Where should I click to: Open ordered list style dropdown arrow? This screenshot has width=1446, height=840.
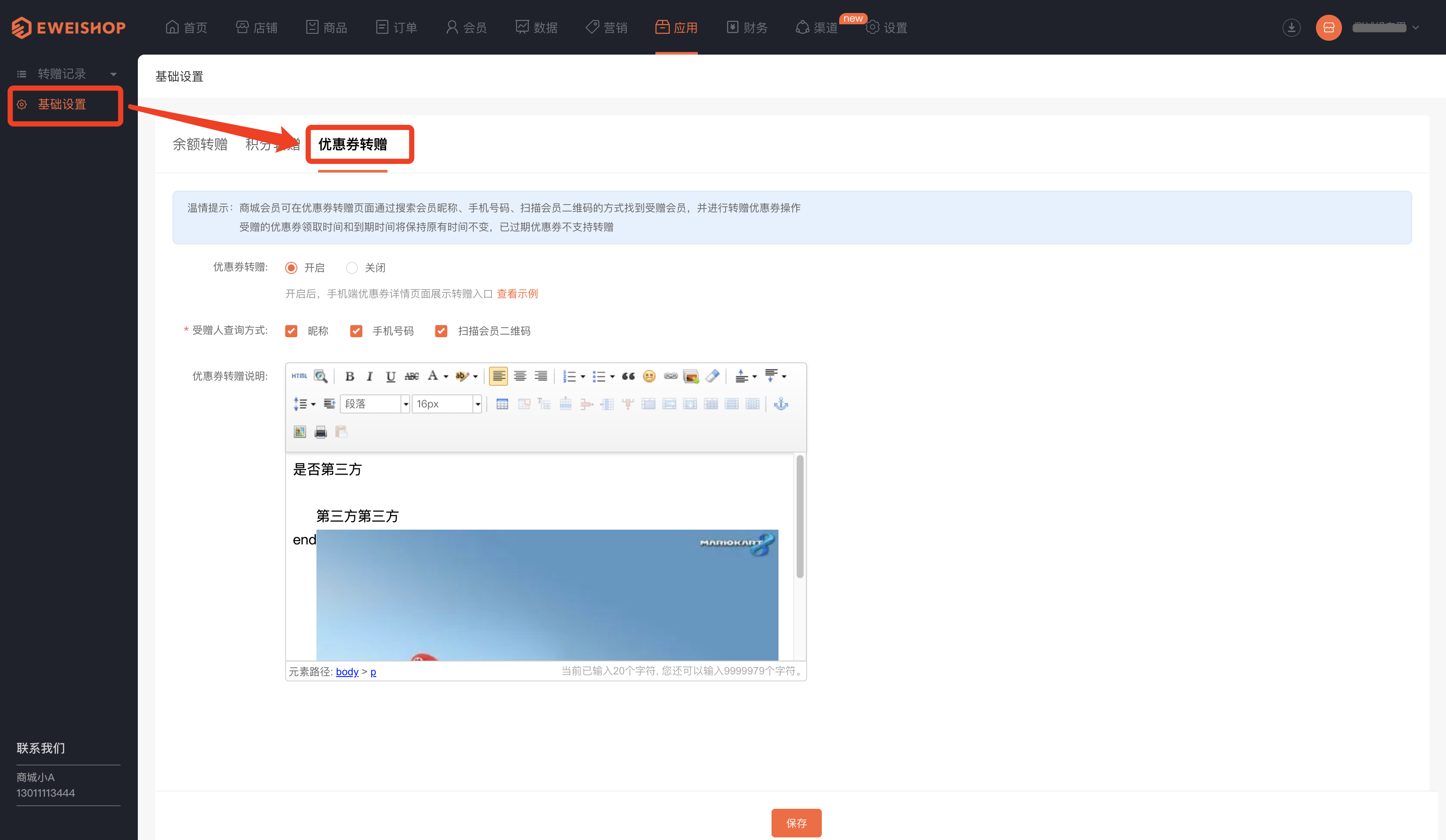click(x=583, y=377)
